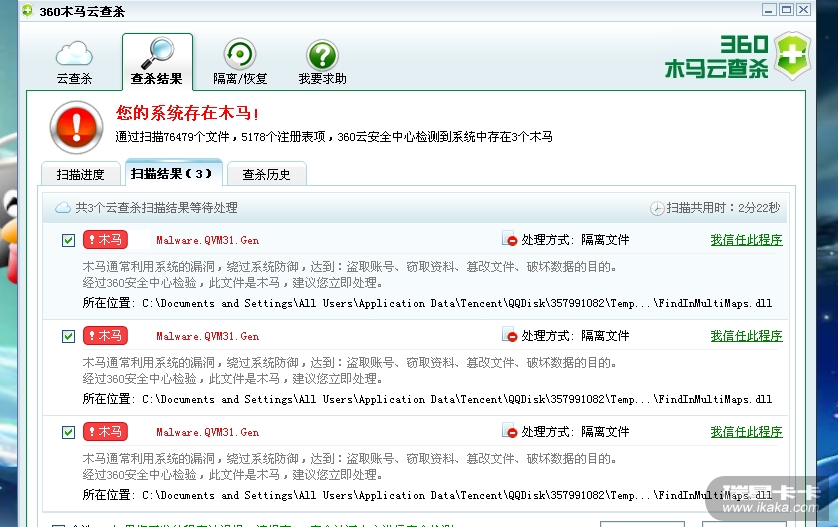Image resolution: width=838 pixels, height=527 pixels.
Task: Click 我信任此程序 link for first result
Action: coord(746,240)
